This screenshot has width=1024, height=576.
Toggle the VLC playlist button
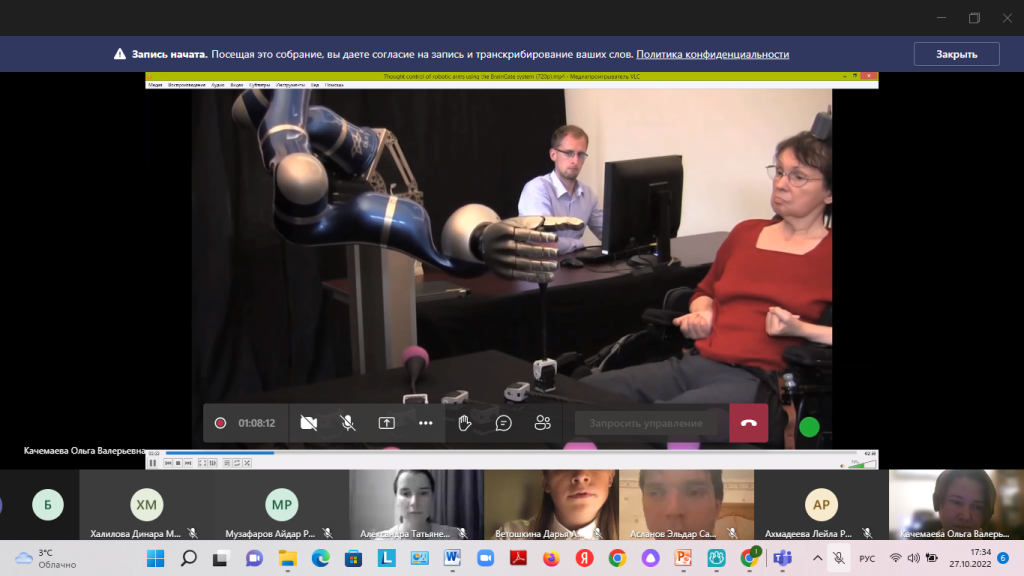(x=227, y=463)
